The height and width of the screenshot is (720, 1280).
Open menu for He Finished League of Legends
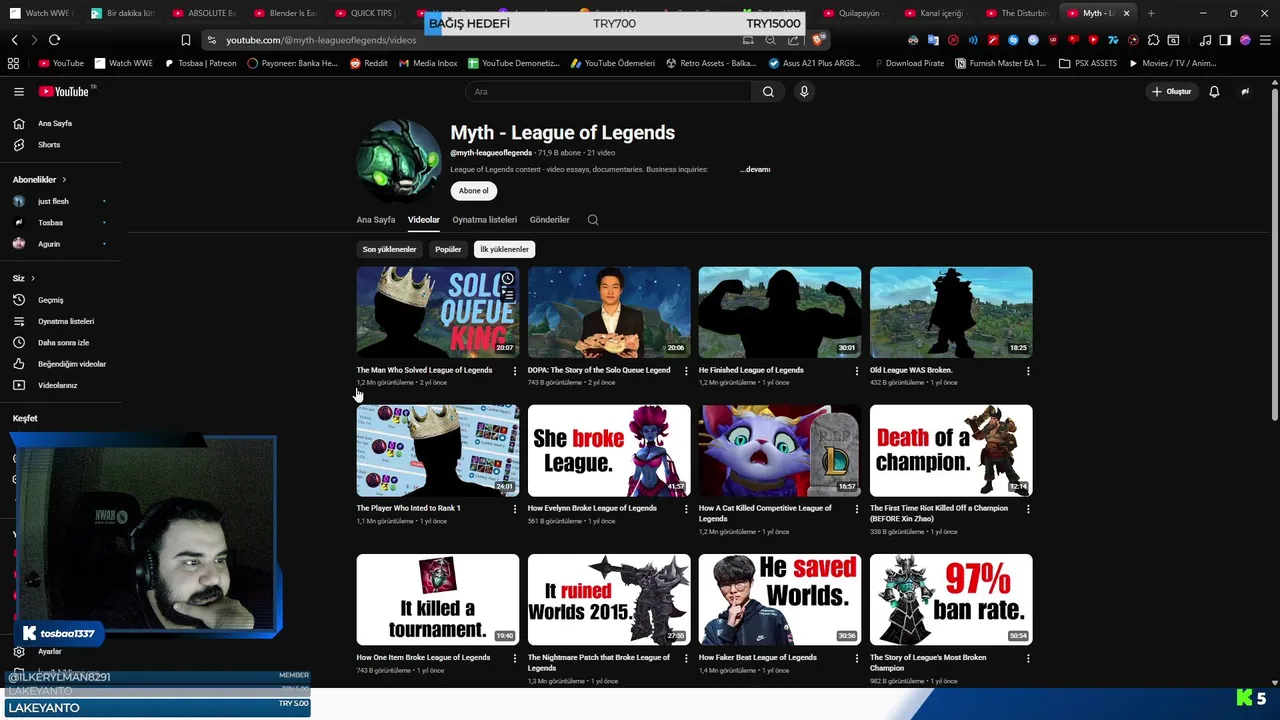[x=857, y=371]
